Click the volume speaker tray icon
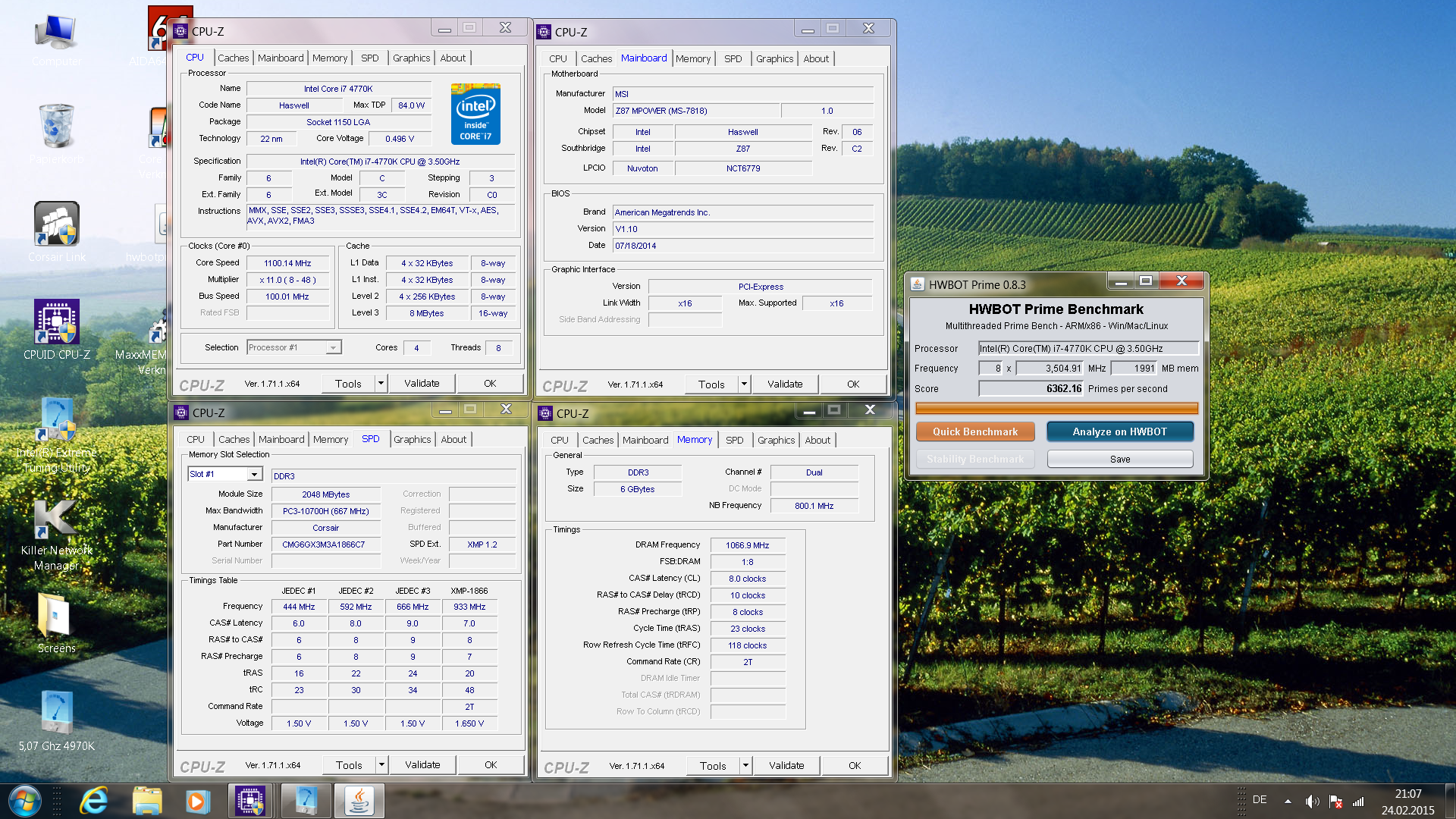This screenshot has width=1456, height=819. tap(1312, 802)
